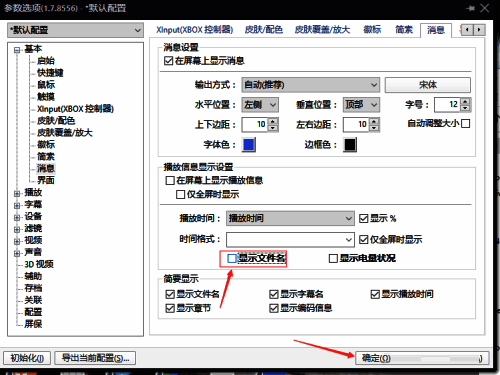500x375 pixels.
Task: Click the 左右边距 value field
Action: pyautogui.click(x=357, y=125)
